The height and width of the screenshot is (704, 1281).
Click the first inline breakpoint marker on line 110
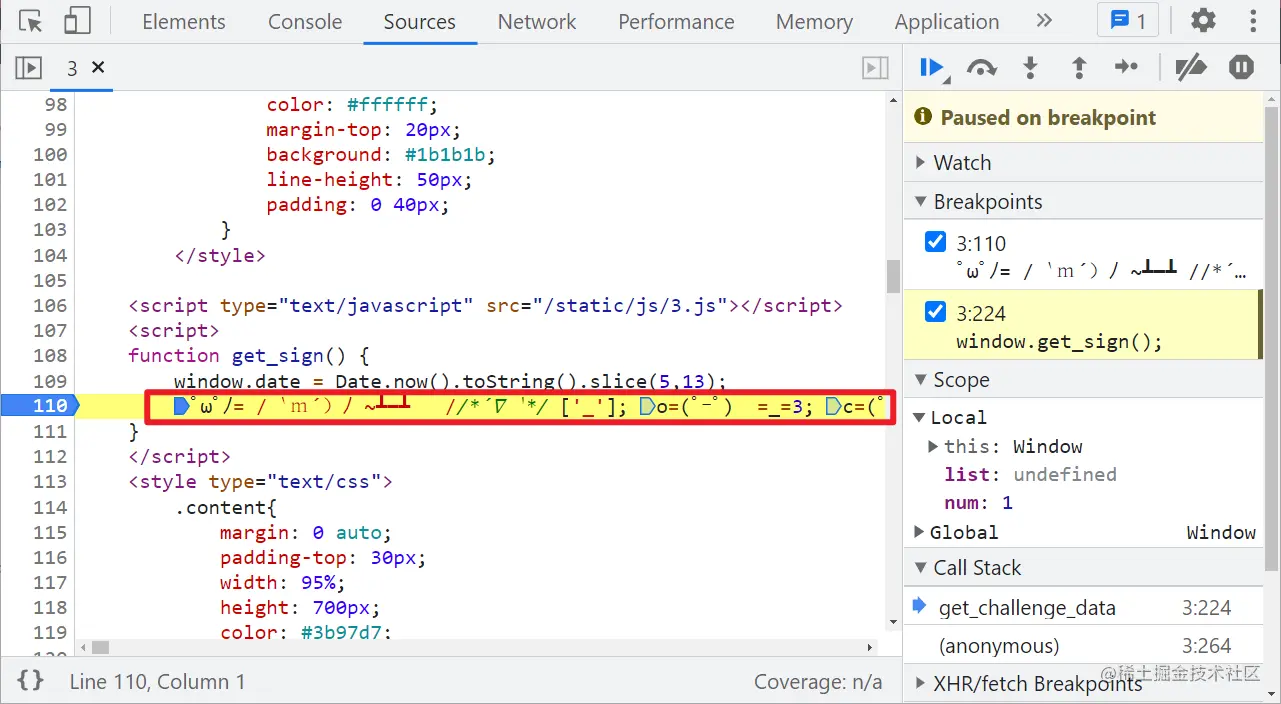click(181, 406)
